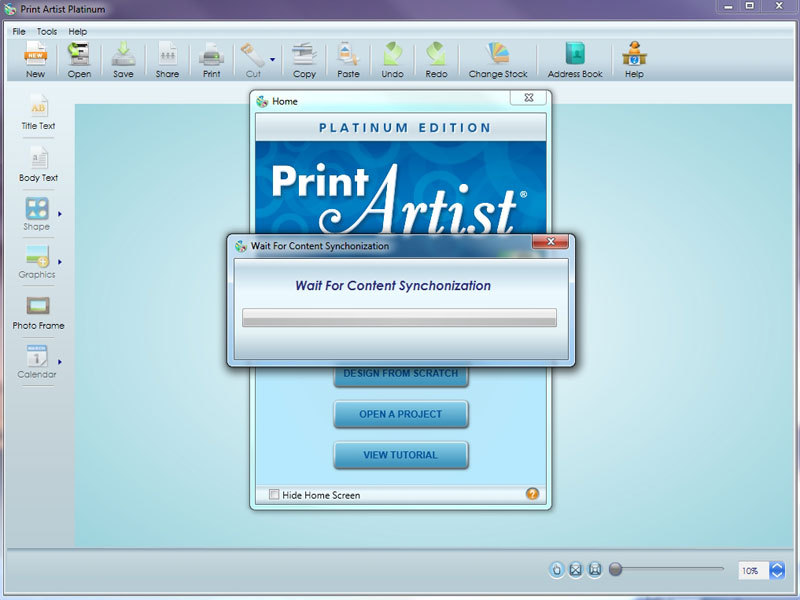Undo the last action
Screen dimensions: 800x600
click(x=392, y=60)
